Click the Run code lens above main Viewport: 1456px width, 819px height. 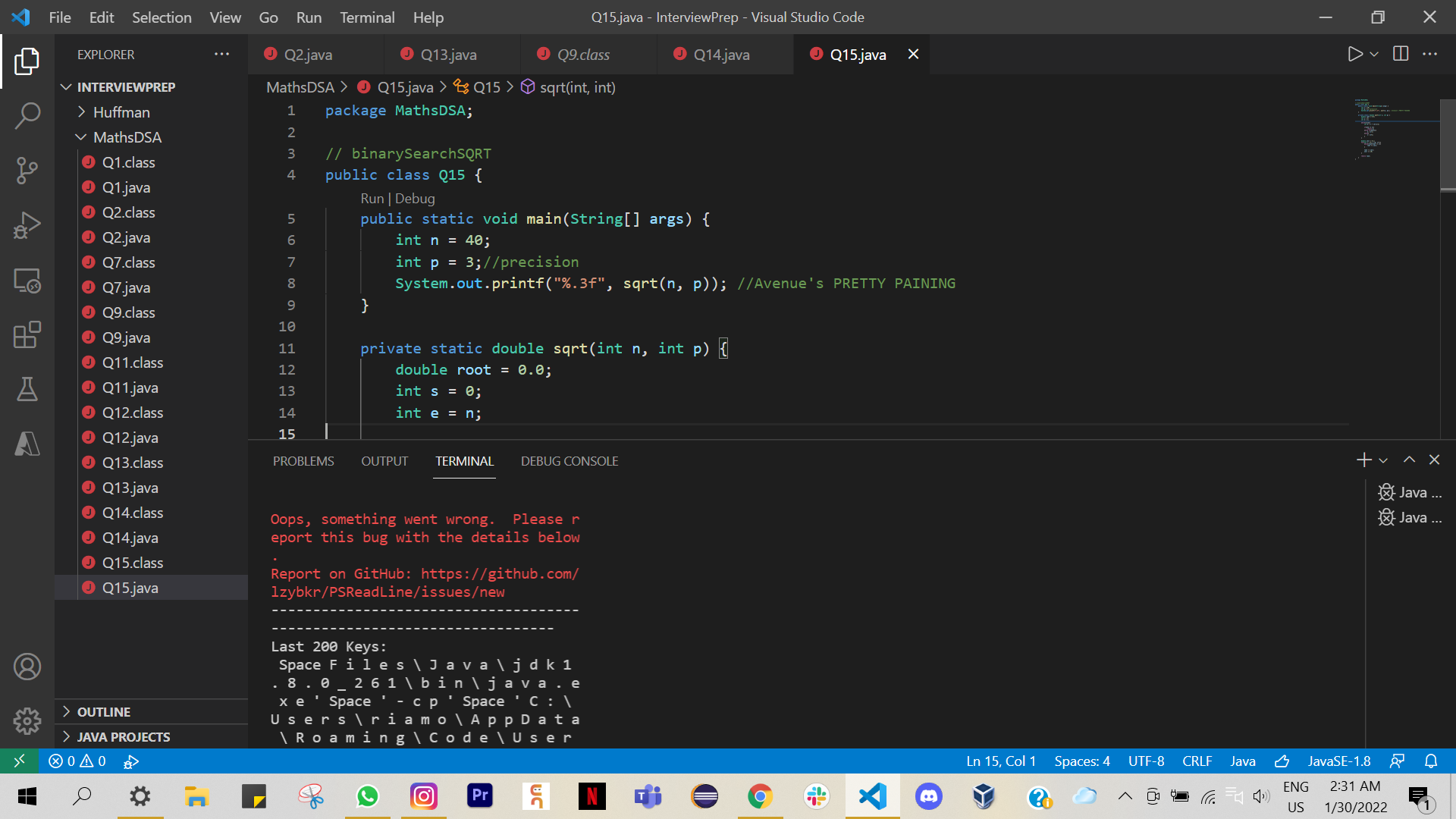(372, 199)
